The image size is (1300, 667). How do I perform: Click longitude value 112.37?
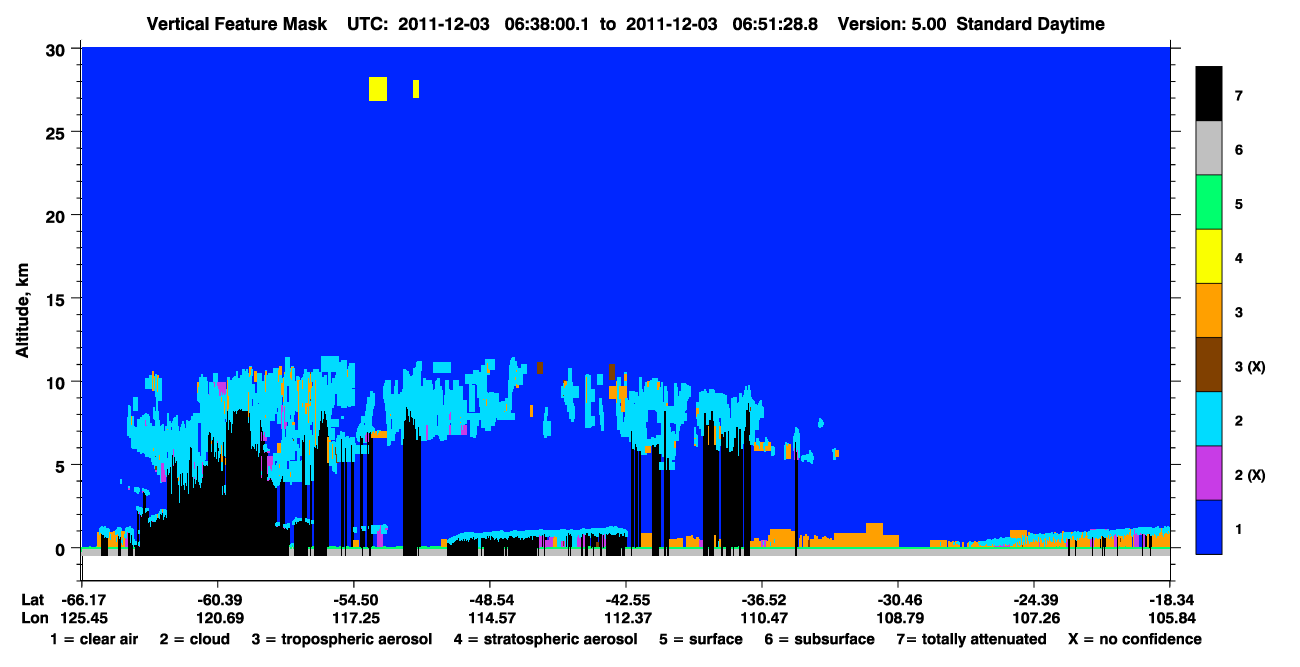tap(626, 618)
